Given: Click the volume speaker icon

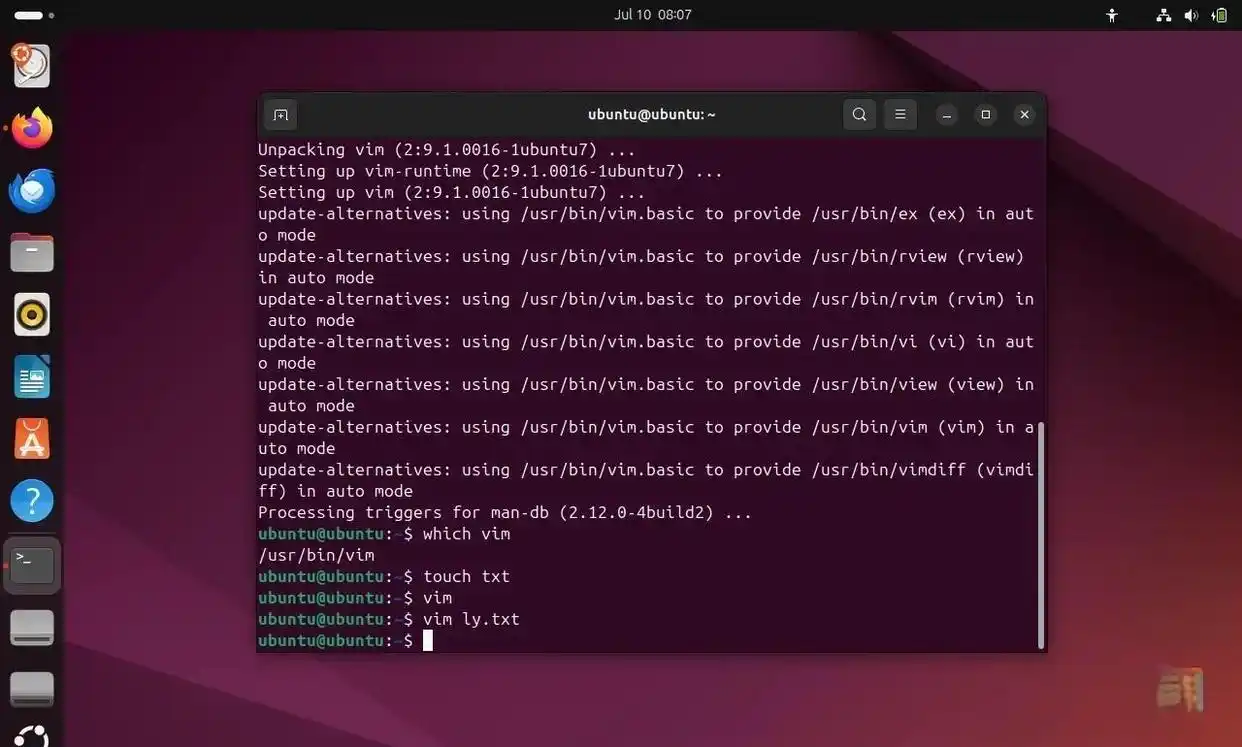Looking at the screenshot, I should click(x=1191, y=15).
